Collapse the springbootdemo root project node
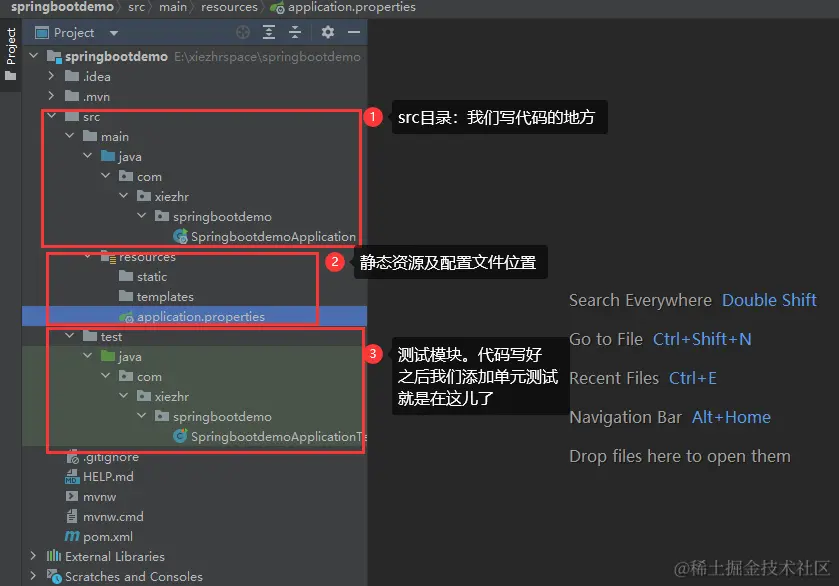 (34, 55)
